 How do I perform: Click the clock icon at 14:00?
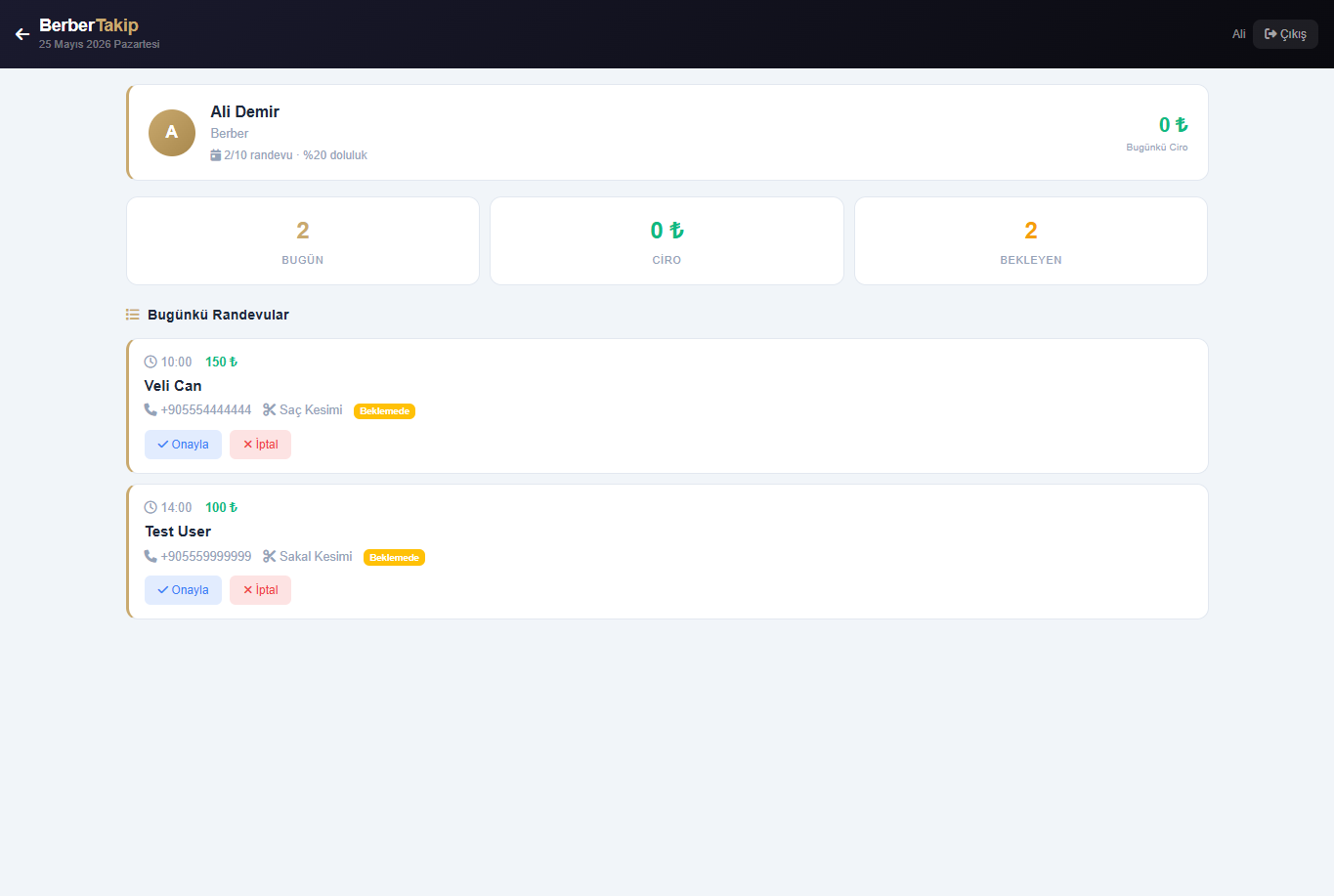(x=151, y=507)
